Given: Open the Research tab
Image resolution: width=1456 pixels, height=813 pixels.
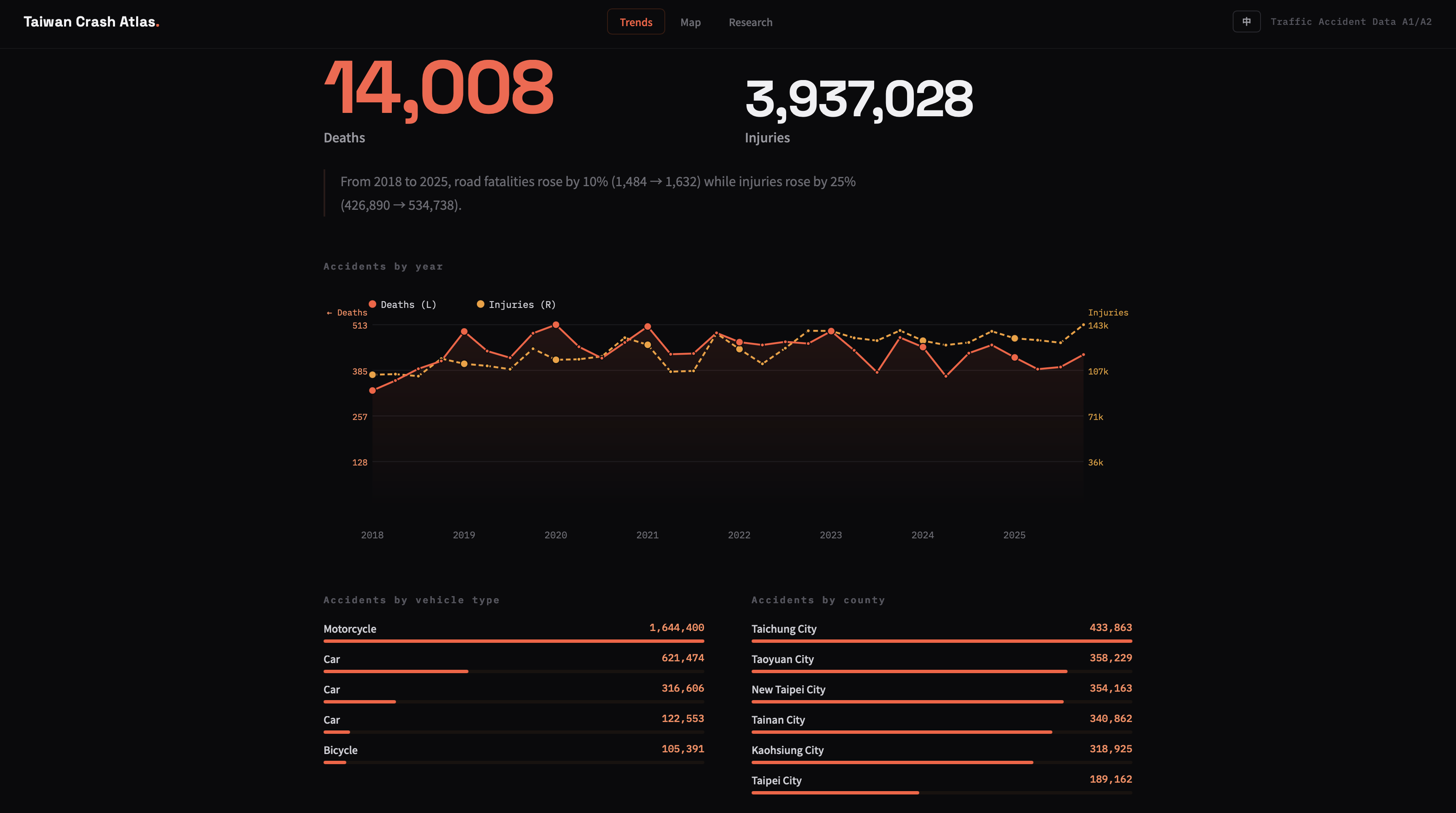Looking at the screenshot, I should pos(750,22).
